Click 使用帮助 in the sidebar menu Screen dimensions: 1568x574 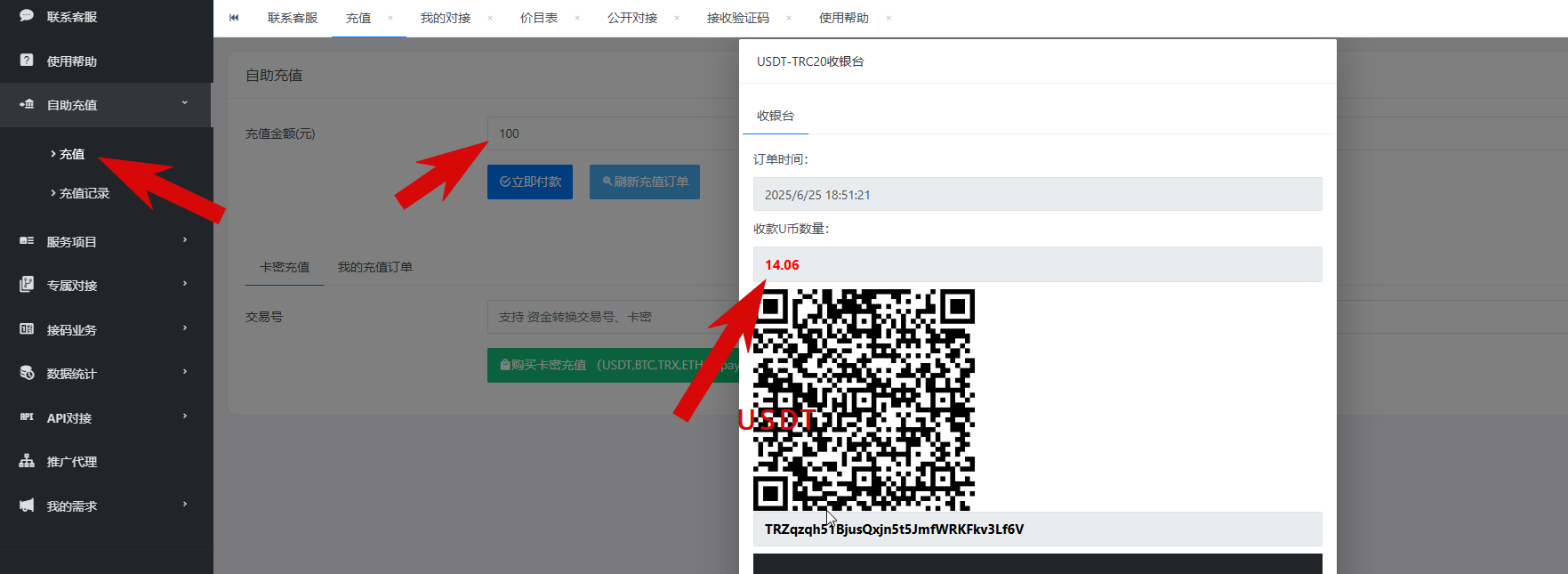[x=72, y=61]
